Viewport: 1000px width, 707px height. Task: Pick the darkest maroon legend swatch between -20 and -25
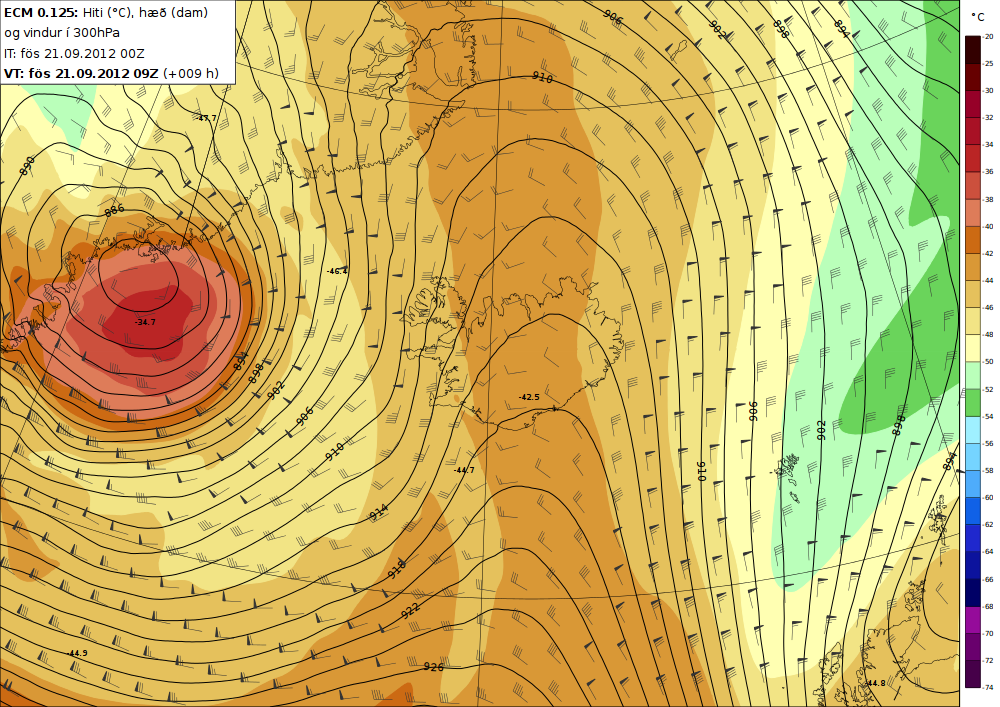click(x=973, y=50)
